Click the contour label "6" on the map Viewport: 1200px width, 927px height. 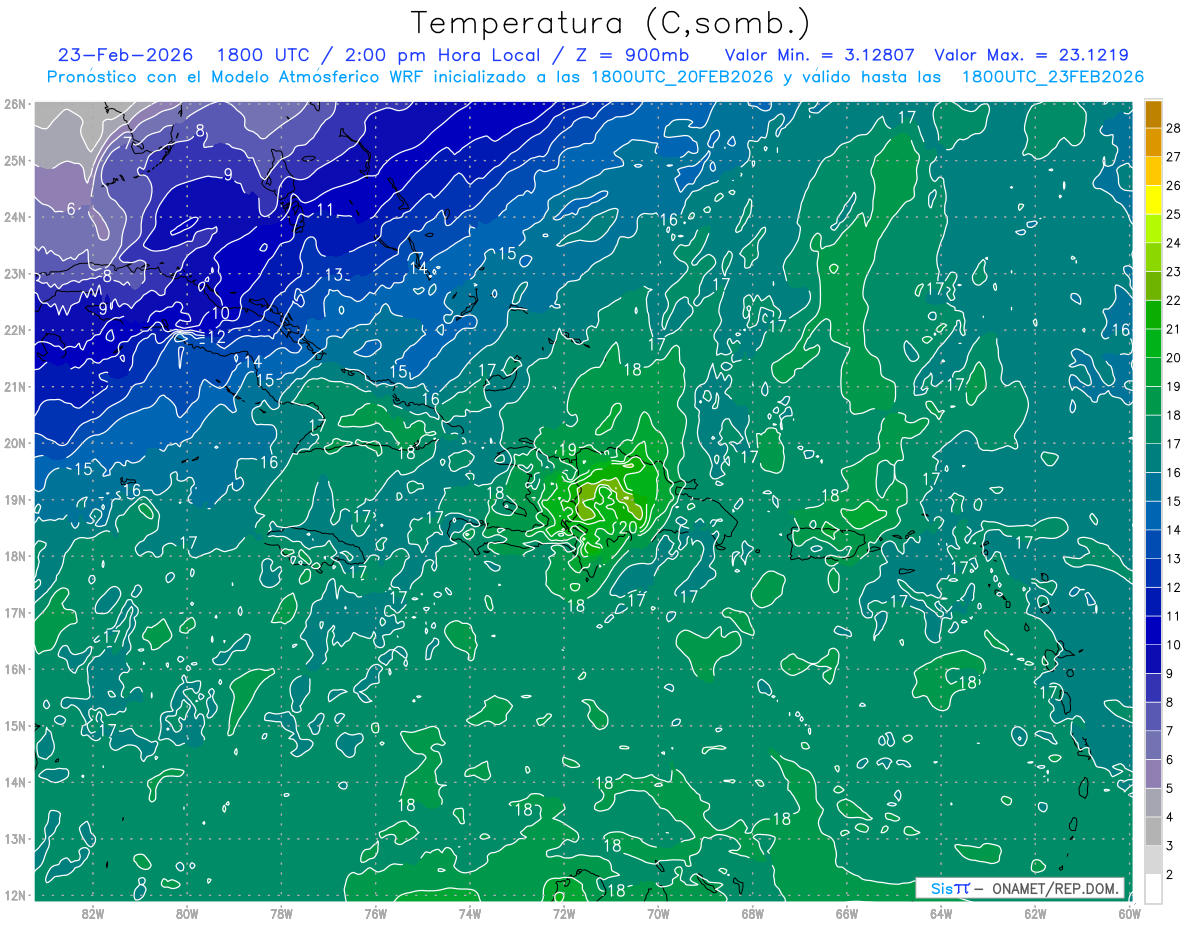(x=70, y=209)
